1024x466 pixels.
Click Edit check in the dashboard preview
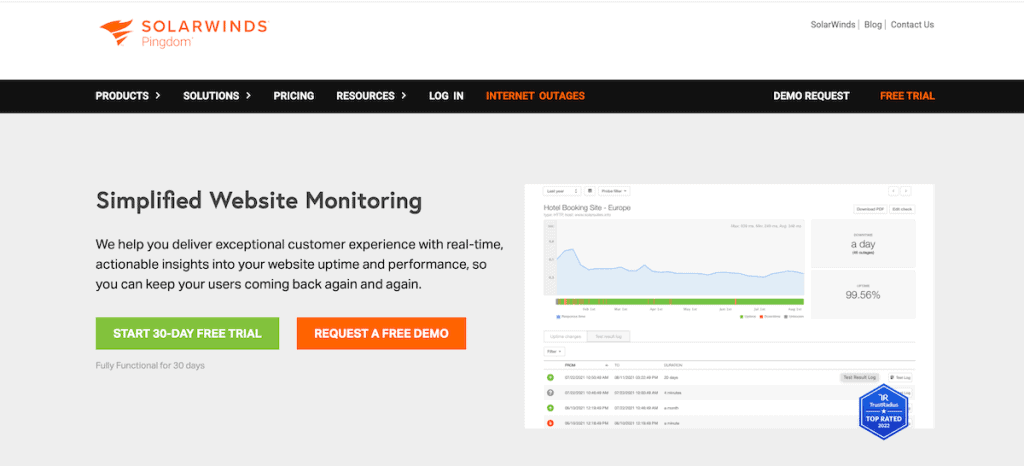[x=903, y=209]
